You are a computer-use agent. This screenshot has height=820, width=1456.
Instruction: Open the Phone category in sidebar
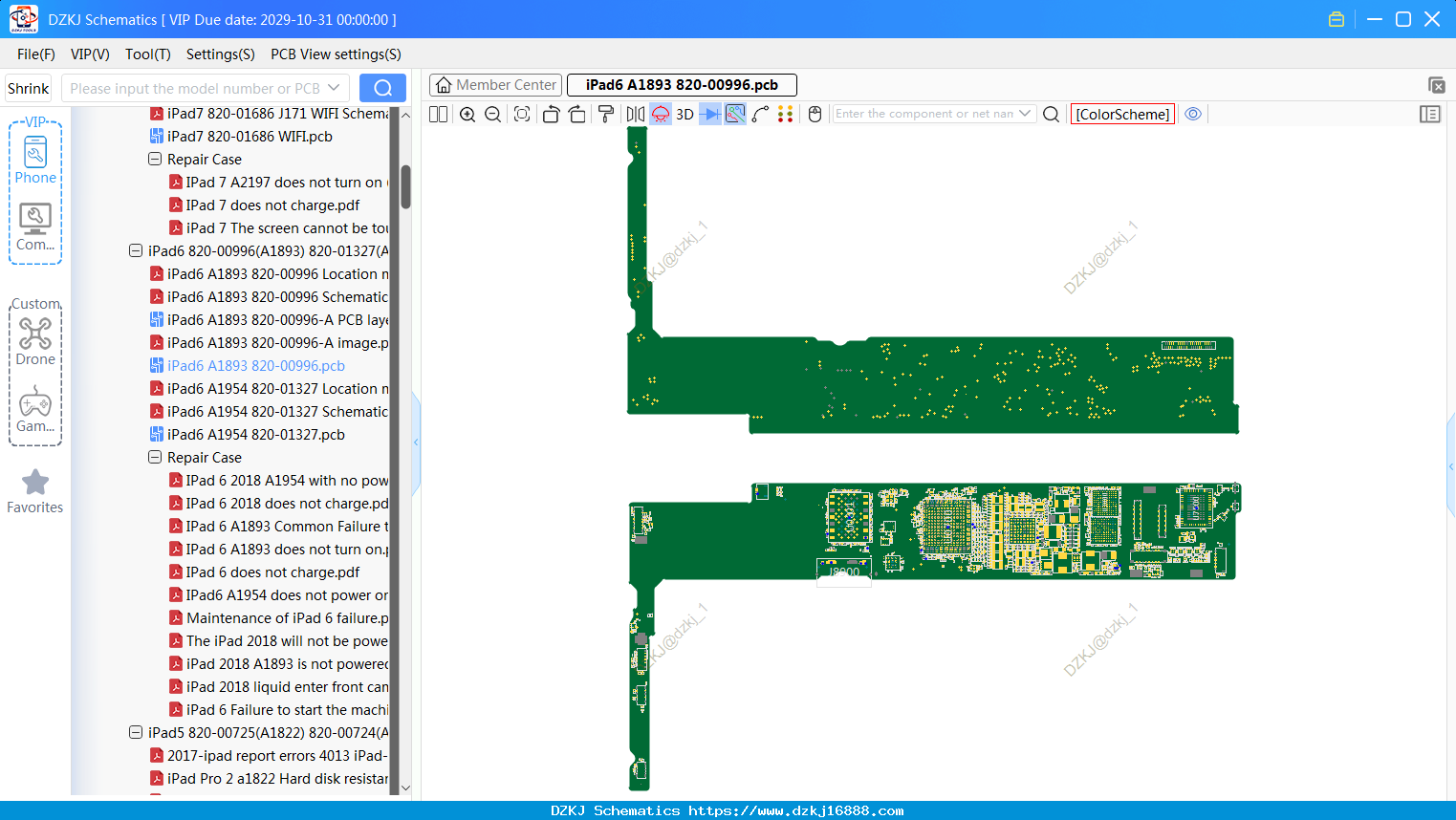(x=35, y=160)
